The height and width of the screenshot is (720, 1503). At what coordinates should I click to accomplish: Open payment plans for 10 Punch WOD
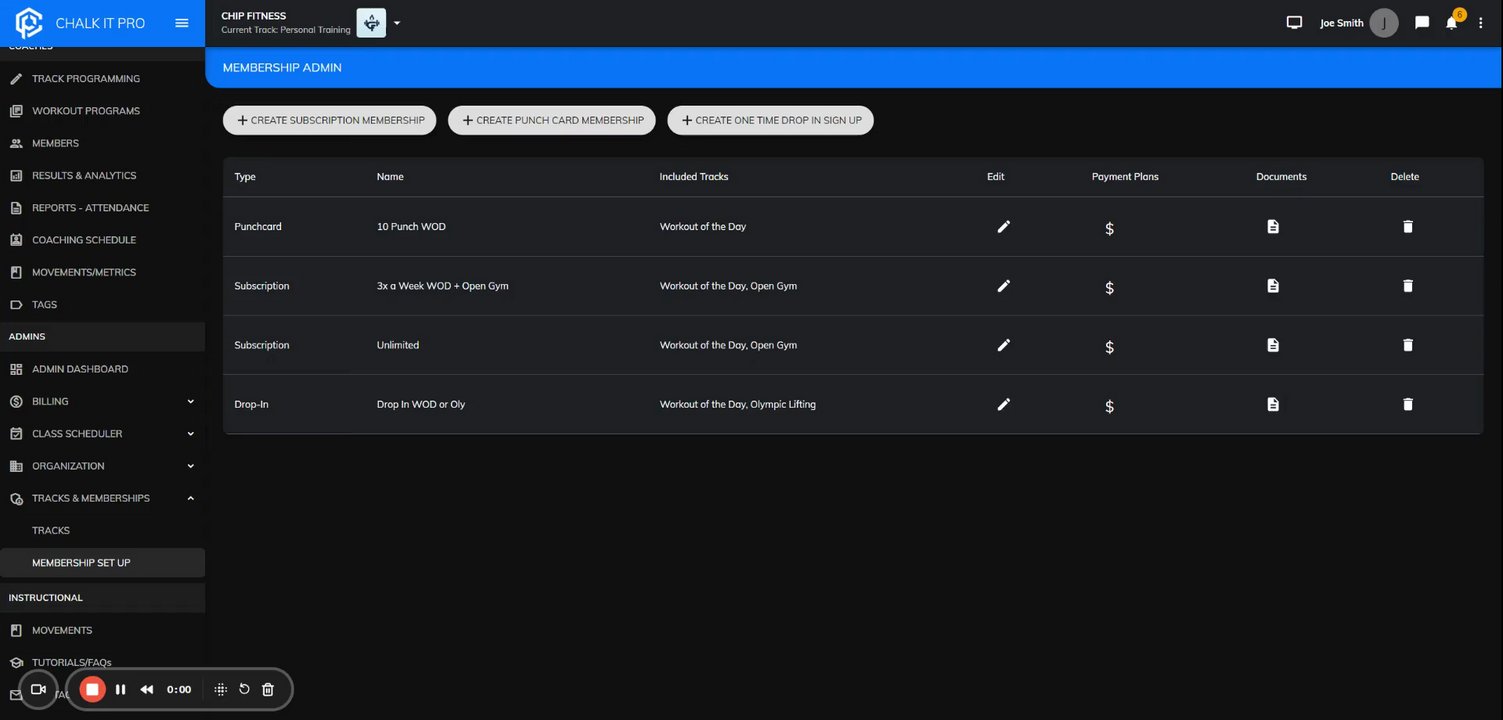pos(1109,228)
